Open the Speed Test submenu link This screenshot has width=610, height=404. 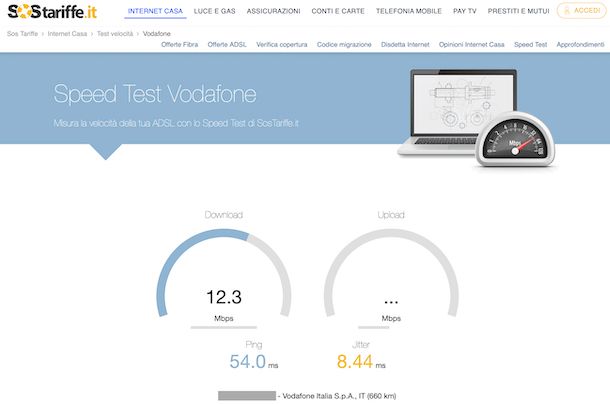(531, 45)
